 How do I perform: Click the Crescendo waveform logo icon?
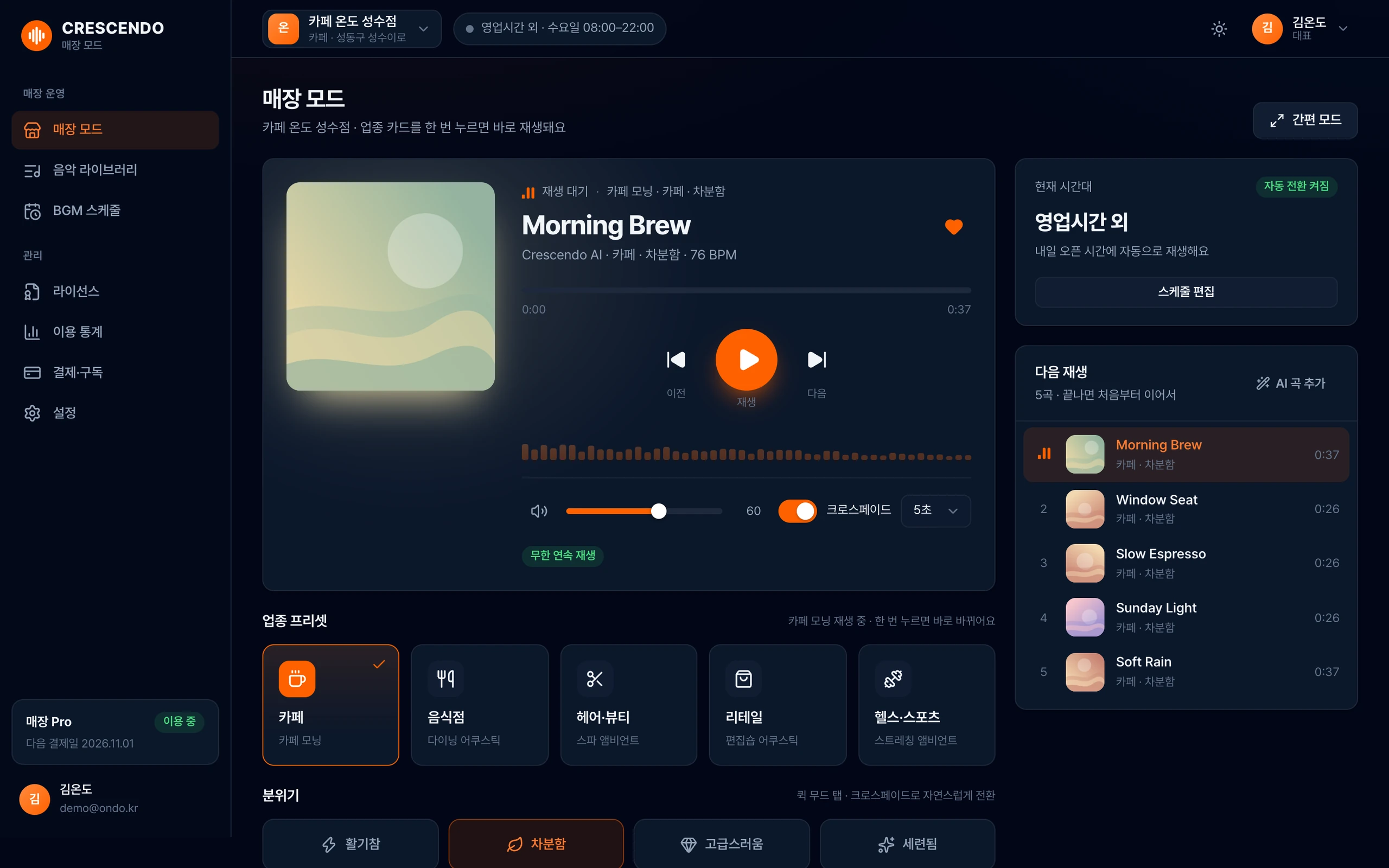click(x=36, y=36)
